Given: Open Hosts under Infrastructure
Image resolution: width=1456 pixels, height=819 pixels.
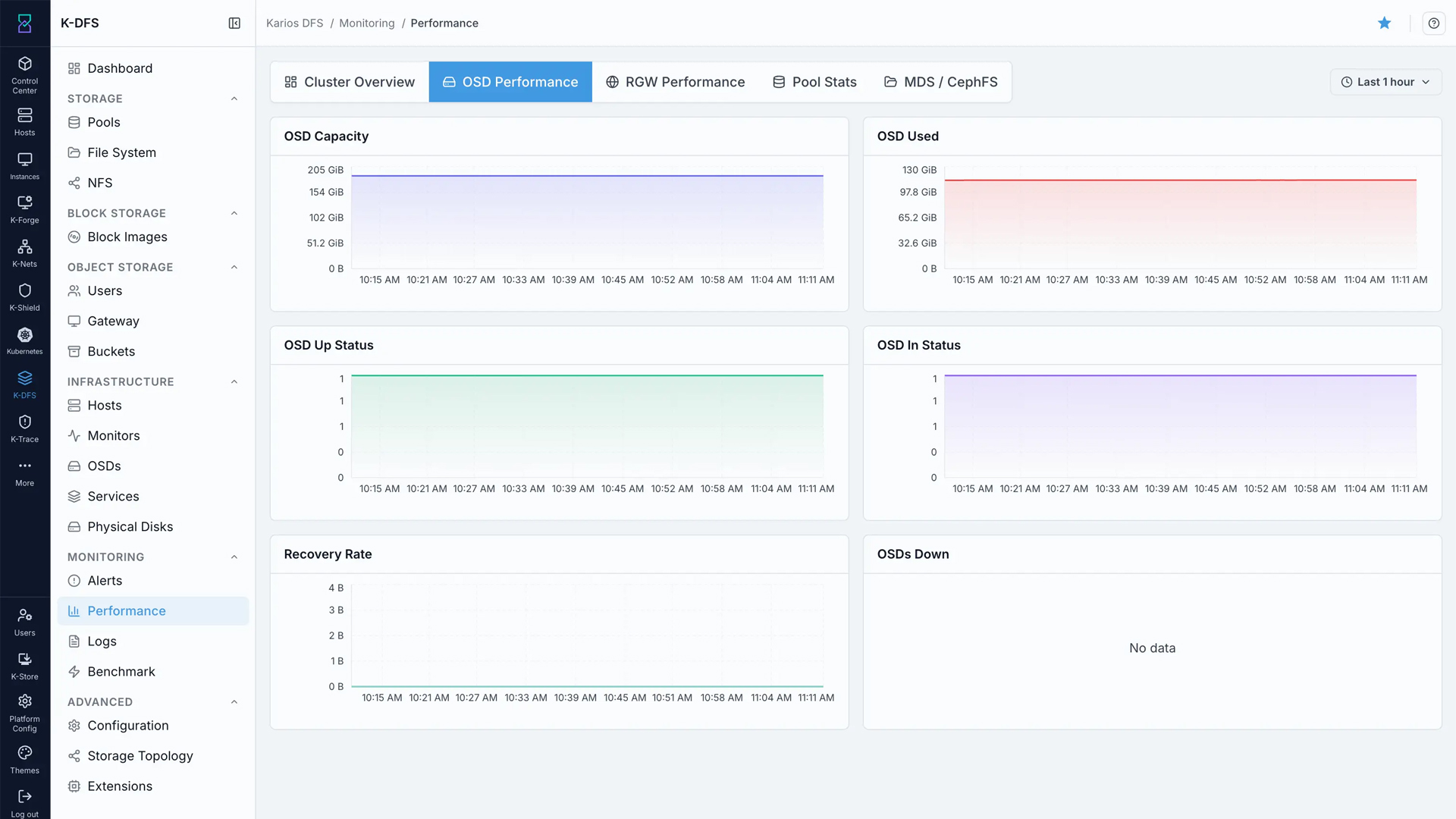Looking at the screenshot, I should tap(153, 405).
